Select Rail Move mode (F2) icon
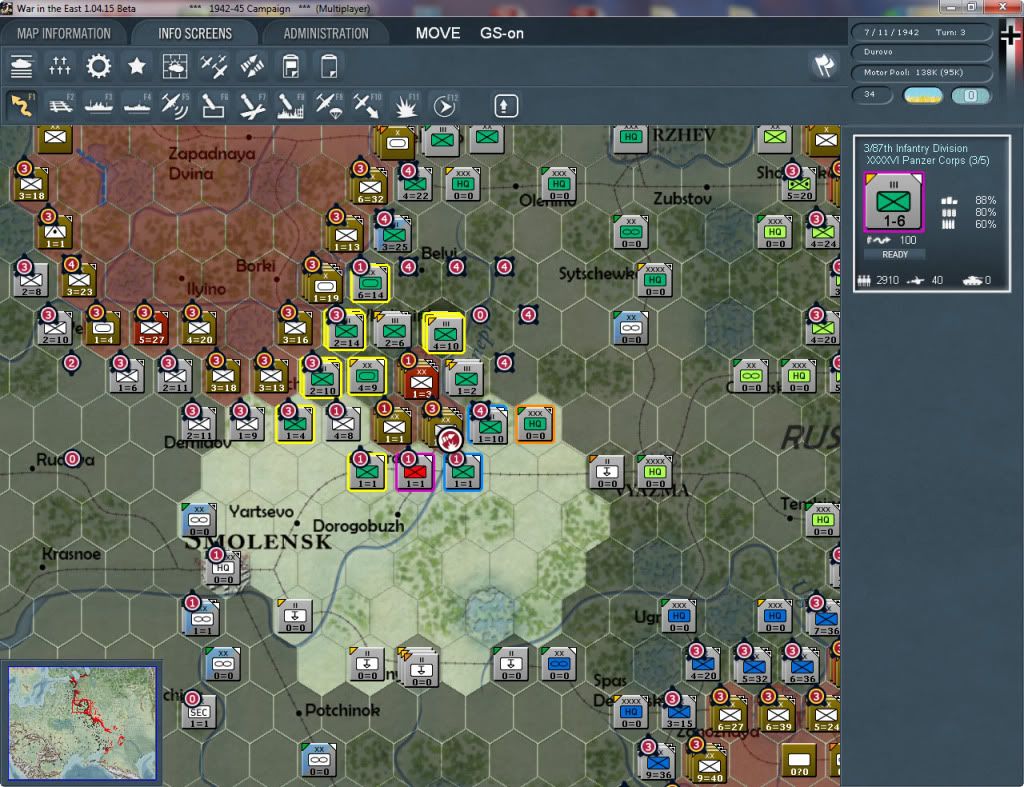The height and width of the screenshot is (787, 1024). pyautogui.click(x=60, y=105)
